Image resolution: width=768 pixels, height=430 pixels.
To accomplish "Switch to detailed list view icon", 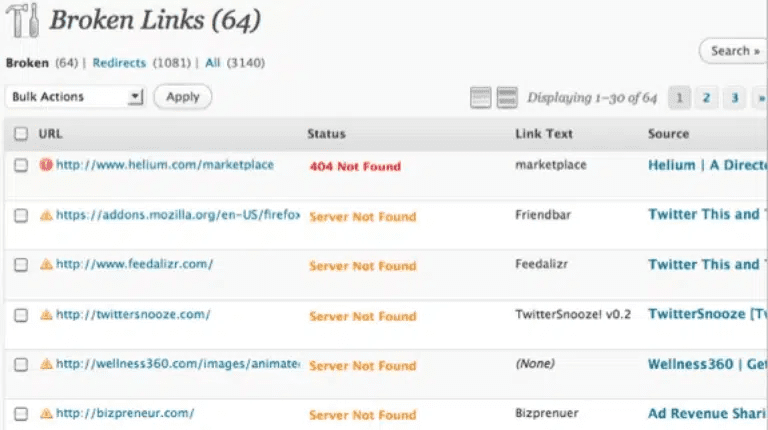I will click(x=507, y=97).
